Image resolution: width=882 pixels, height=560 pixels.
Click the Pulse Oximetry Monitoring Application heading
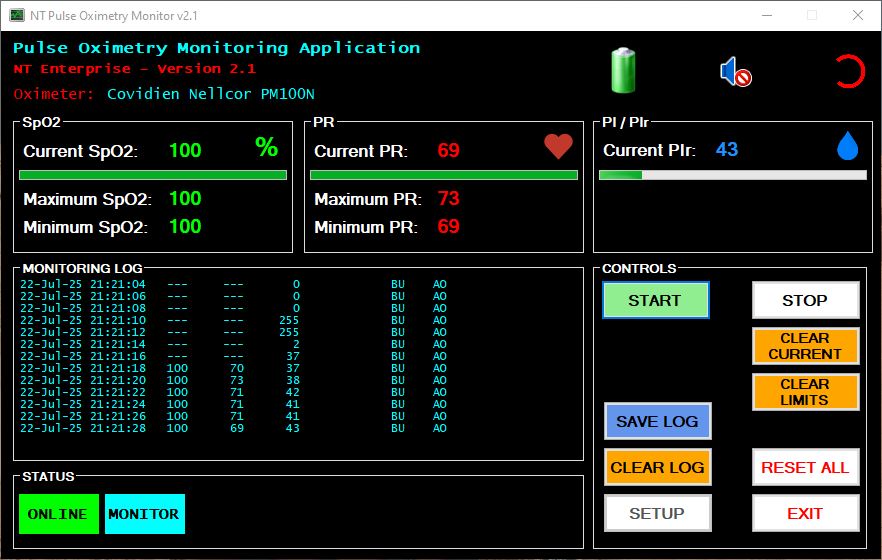point(217,48)
